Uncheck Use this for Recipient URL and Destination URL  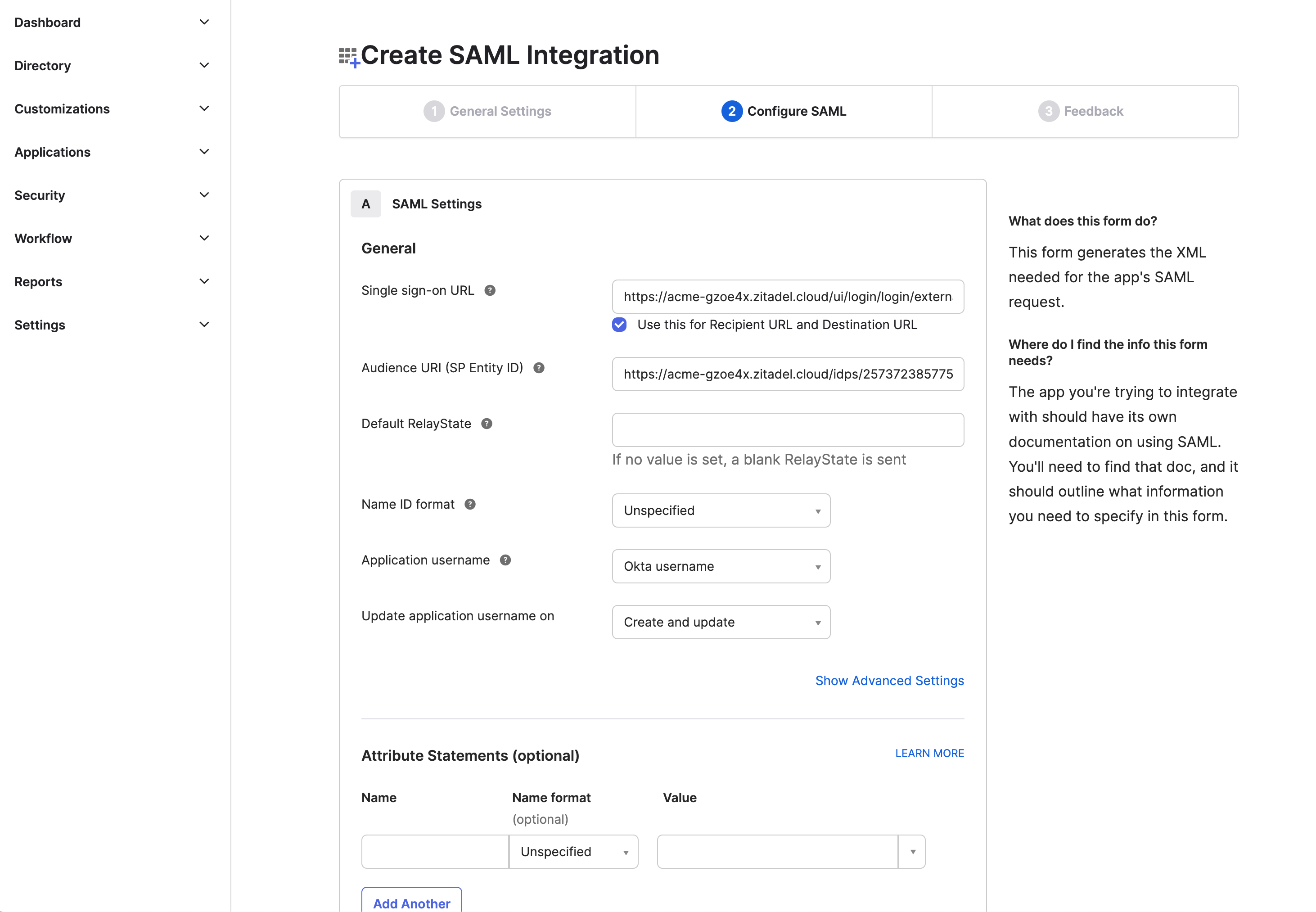pyautogui.click(x=619, y=325)
